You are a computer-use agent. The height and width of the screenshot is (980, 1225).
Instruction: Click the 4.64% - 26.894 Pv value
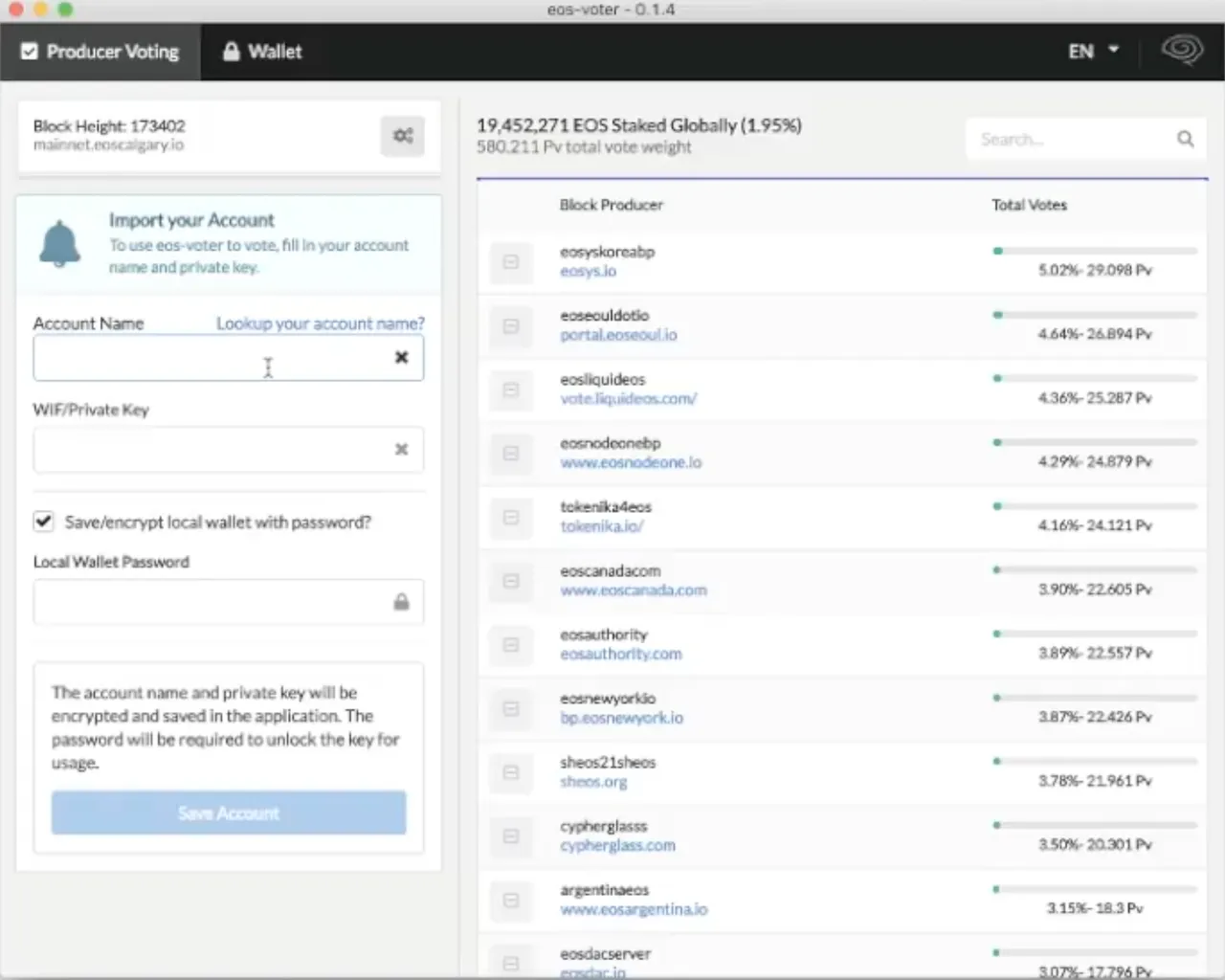click(x=1095, y=334)
